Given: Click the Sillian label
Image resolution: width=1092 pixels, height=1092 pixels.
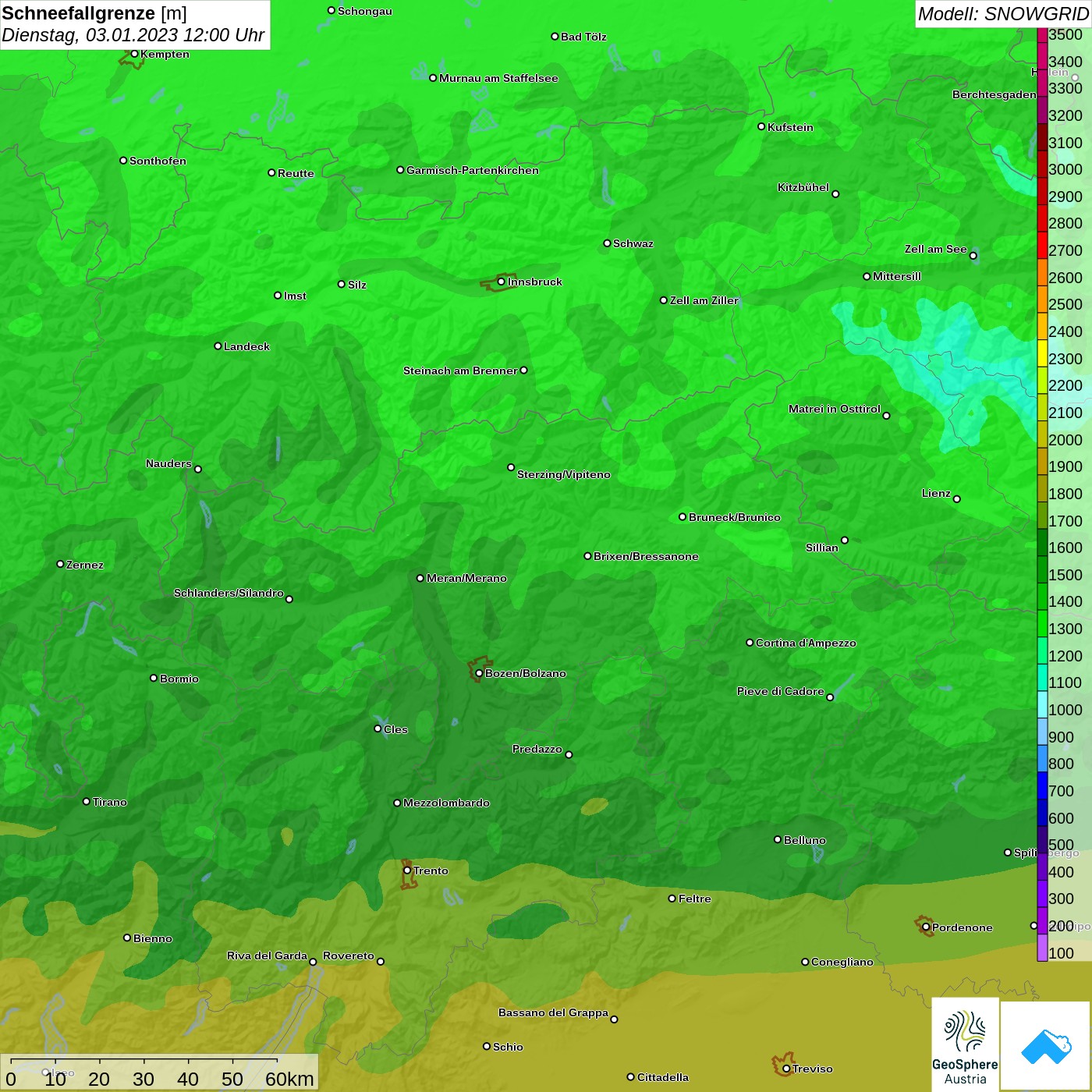Looking at the screenshot, I should coord(822,548).
